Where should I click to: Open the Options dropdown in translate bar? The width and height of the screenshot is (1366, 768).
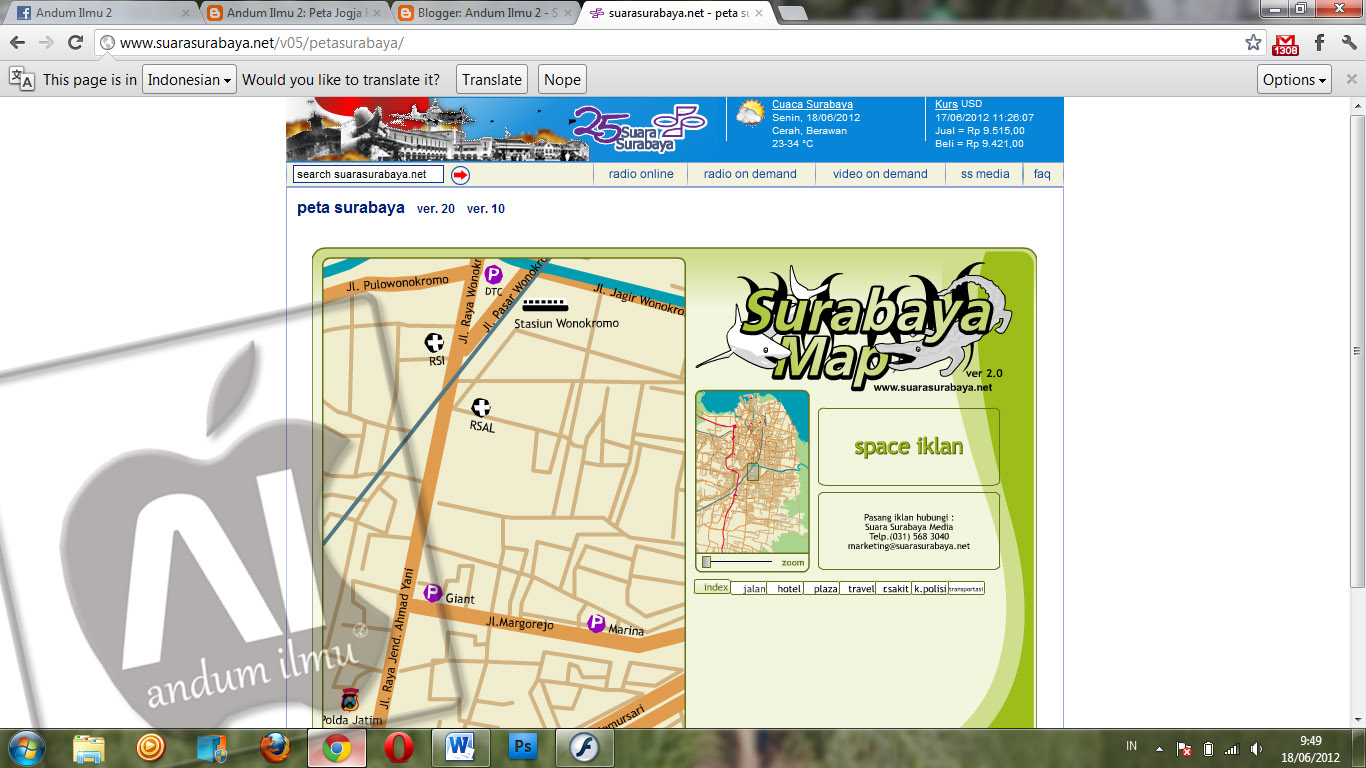1294,79
